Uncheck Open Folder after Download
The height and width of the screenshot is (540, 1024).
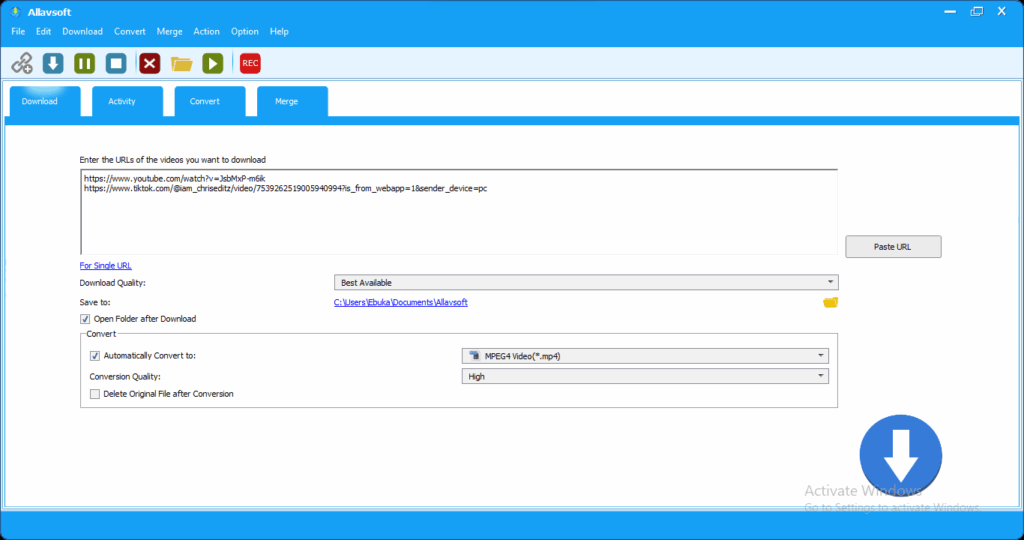coord(85,319)
